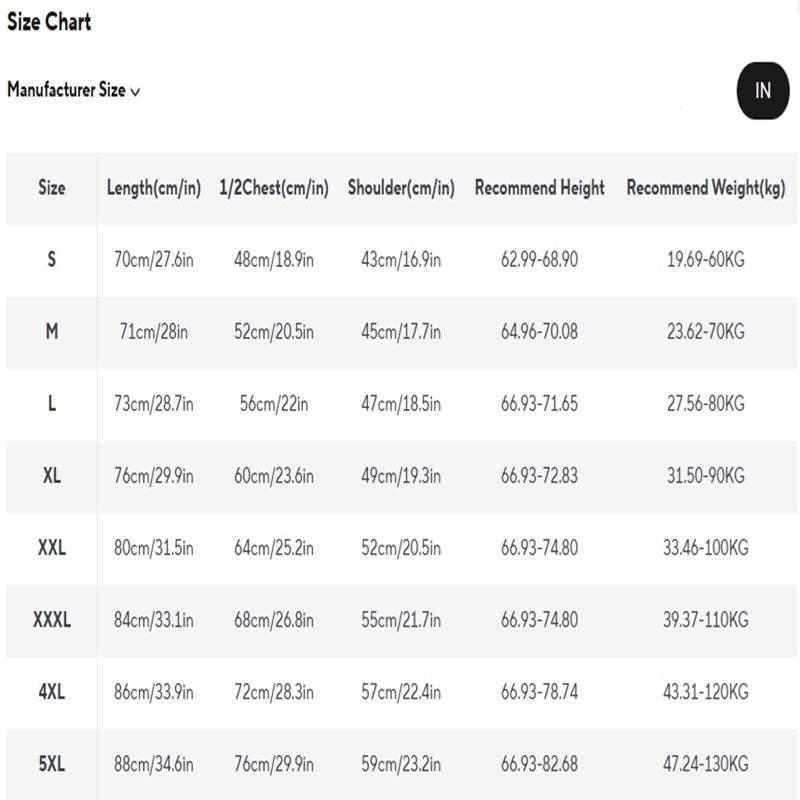Select the L size row label
The image size is (800, 800).
click(52, 404)
